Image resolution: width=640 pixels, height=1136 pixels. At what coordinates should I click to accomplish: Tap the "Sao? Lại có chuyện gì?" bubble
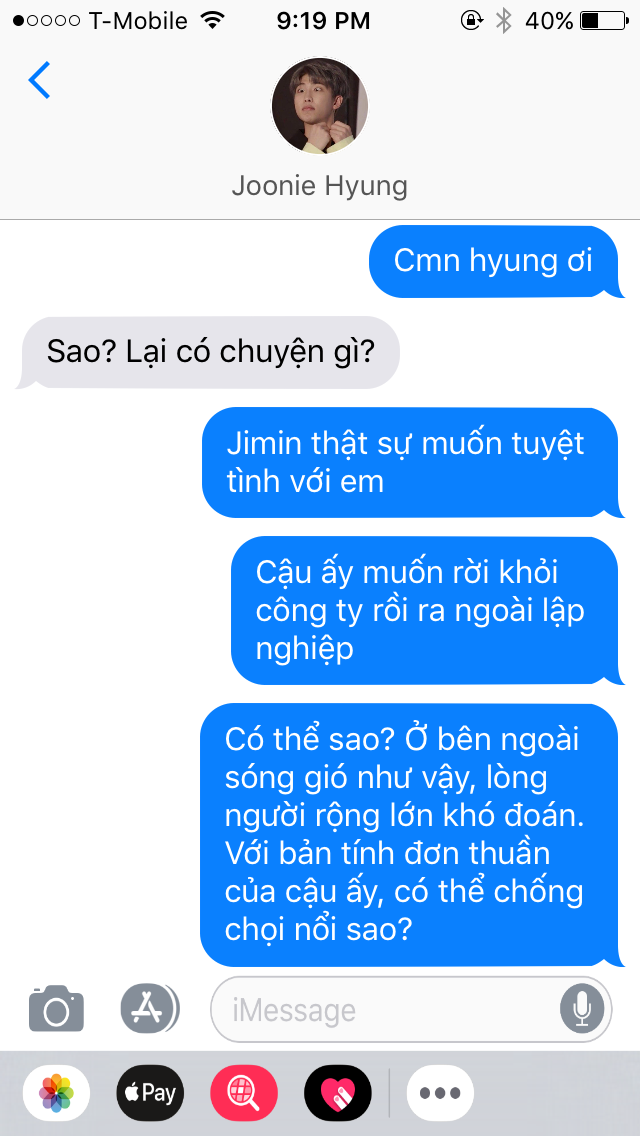point(208,353)
